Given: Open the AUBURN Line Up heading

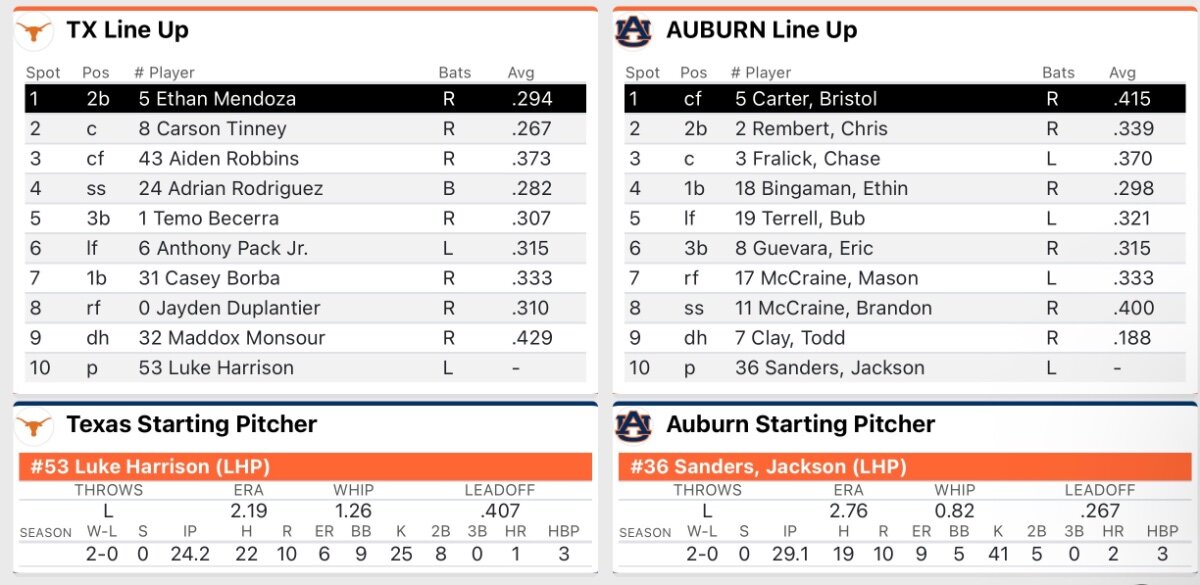Looking at the screenshot, I should point(761,31).
